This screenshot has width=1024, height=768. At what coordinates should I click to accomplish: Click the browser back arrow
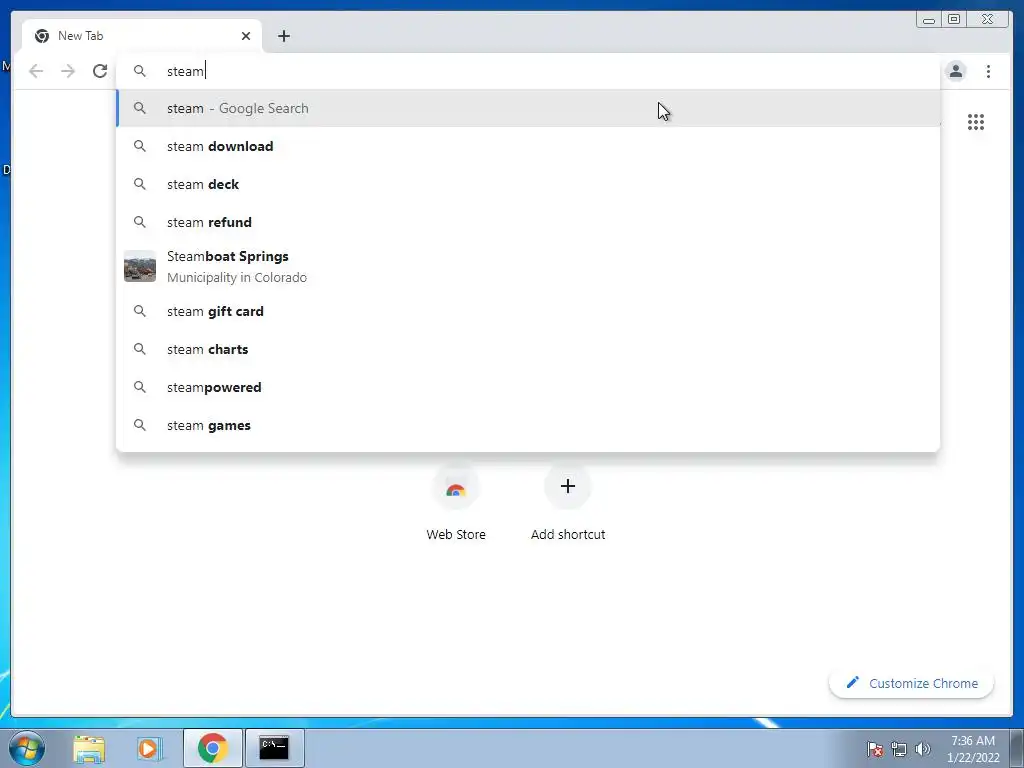(x=36, y=71)
